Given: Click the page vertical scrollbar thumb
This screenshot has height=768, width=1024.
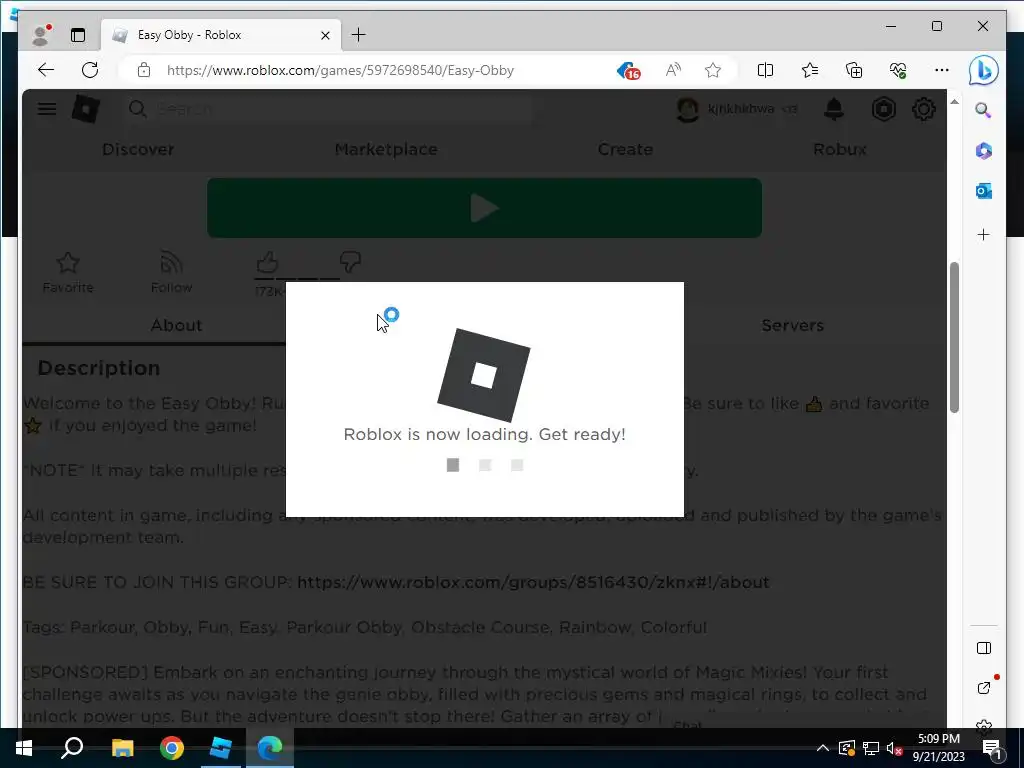Looking at the screenshot, I should pyautogui.click(x=954, y=337).
